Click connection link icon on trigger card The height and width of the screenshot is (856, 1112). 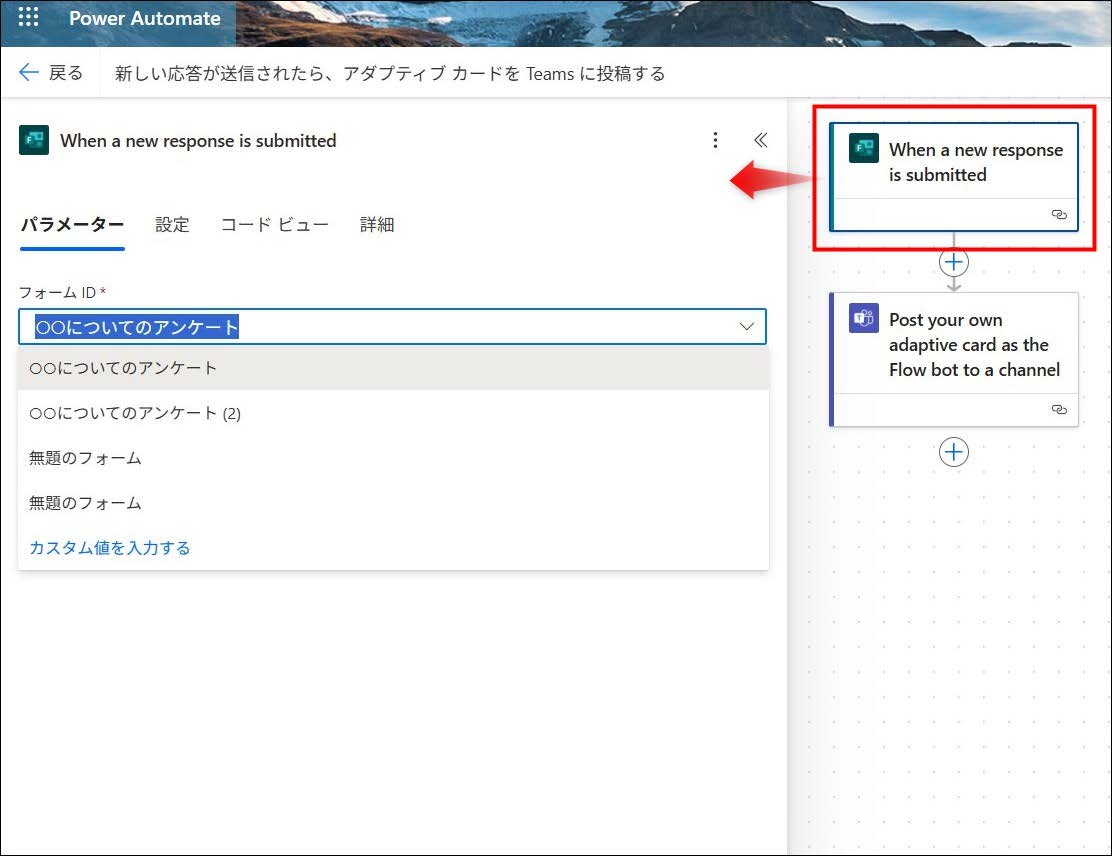click(1059, 214)
